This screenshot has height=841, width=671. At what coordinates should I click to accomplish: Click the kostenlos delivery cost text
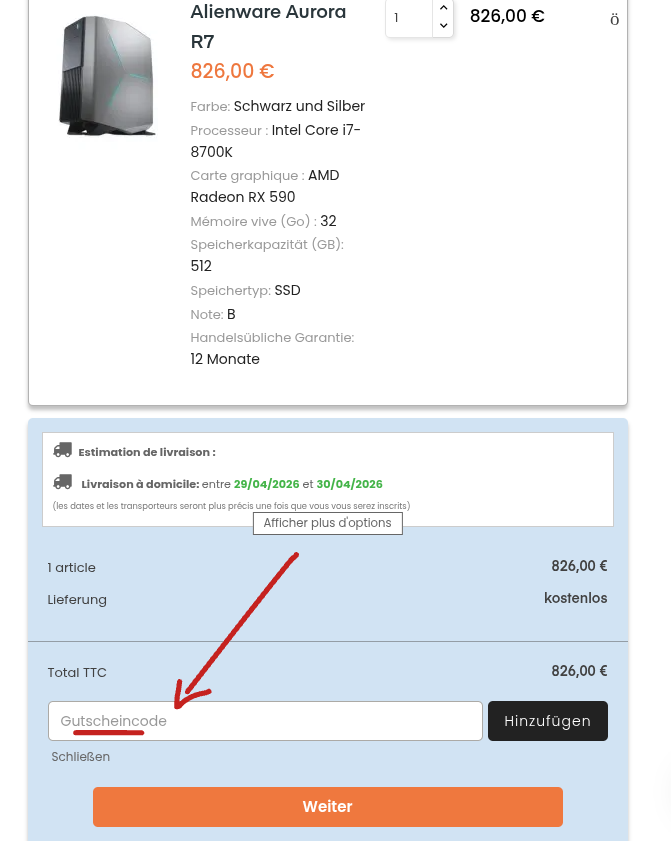[576, 598]
